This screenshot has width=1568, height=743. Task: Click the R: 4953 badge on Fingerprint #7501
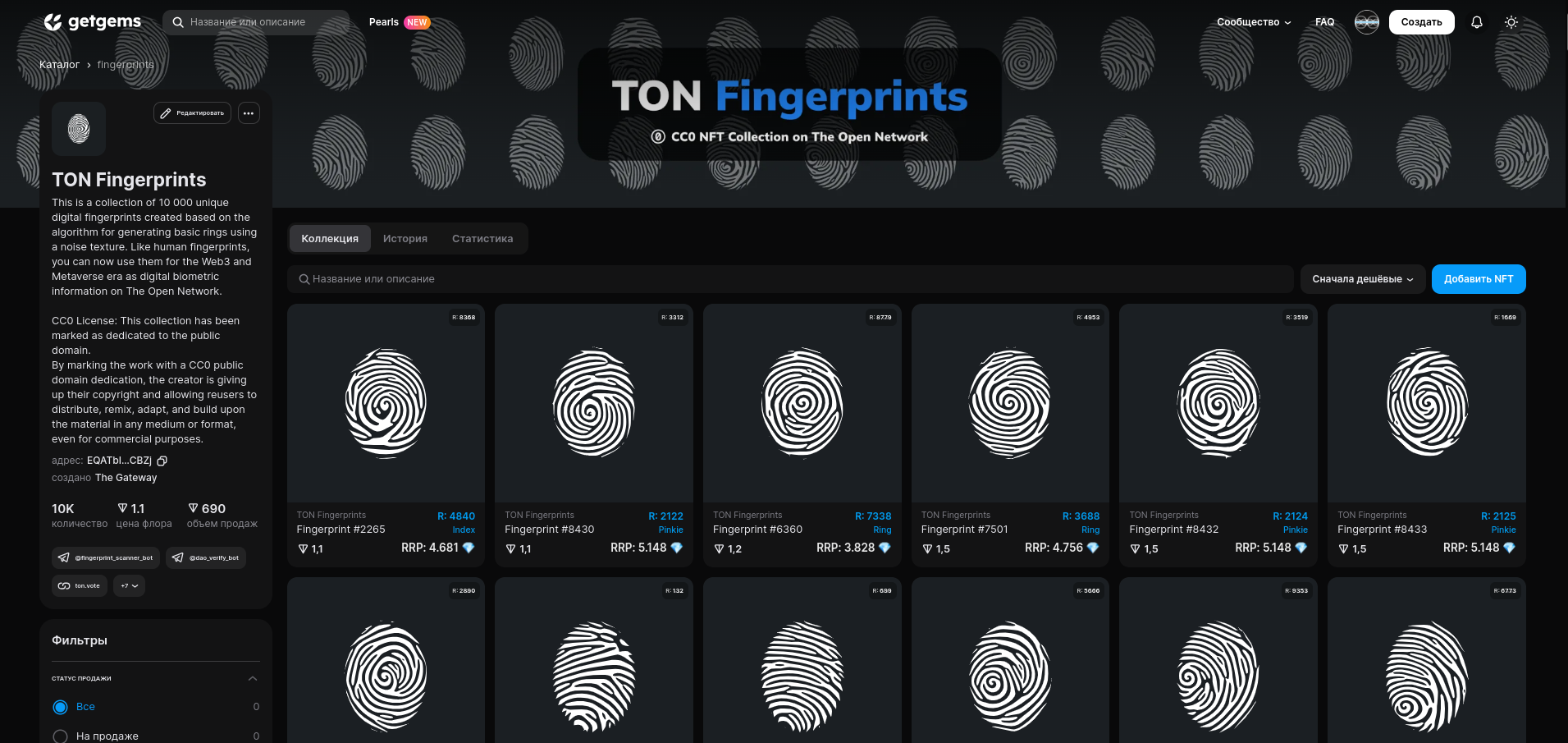(x=1089, y=317)
